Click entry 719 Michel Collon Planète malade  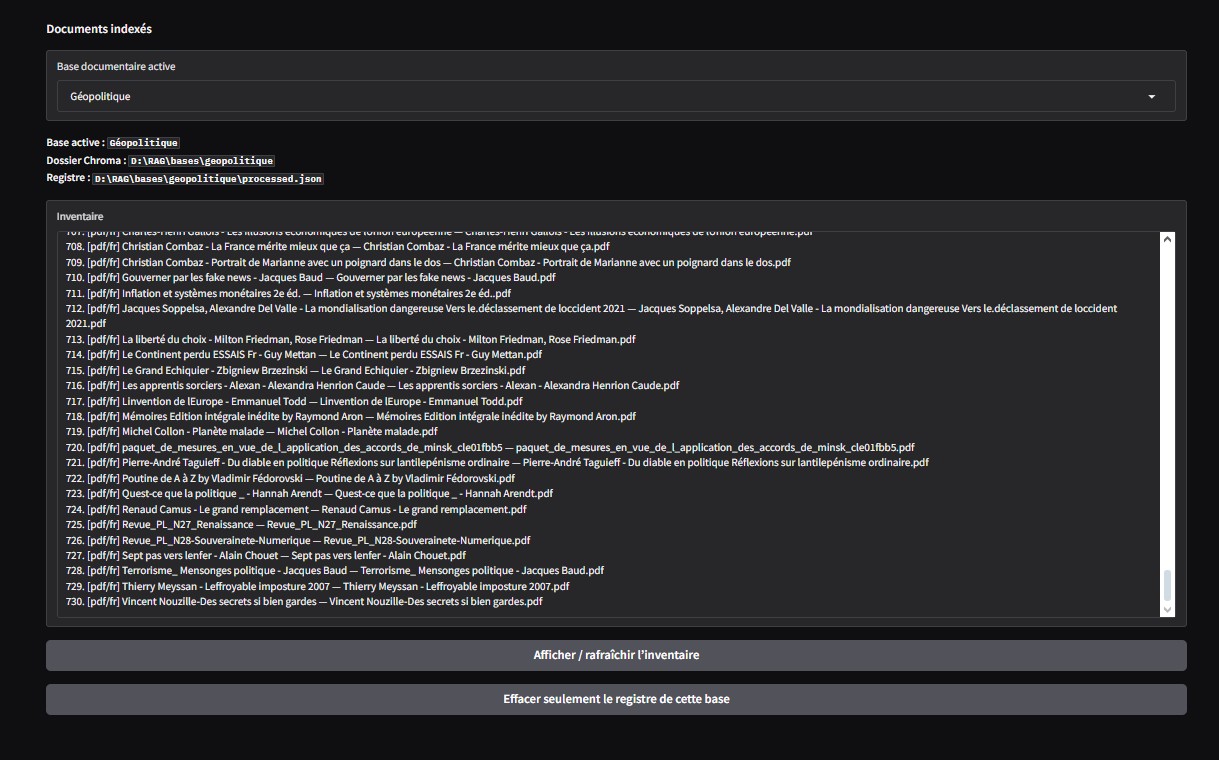[x=251, y=432]
